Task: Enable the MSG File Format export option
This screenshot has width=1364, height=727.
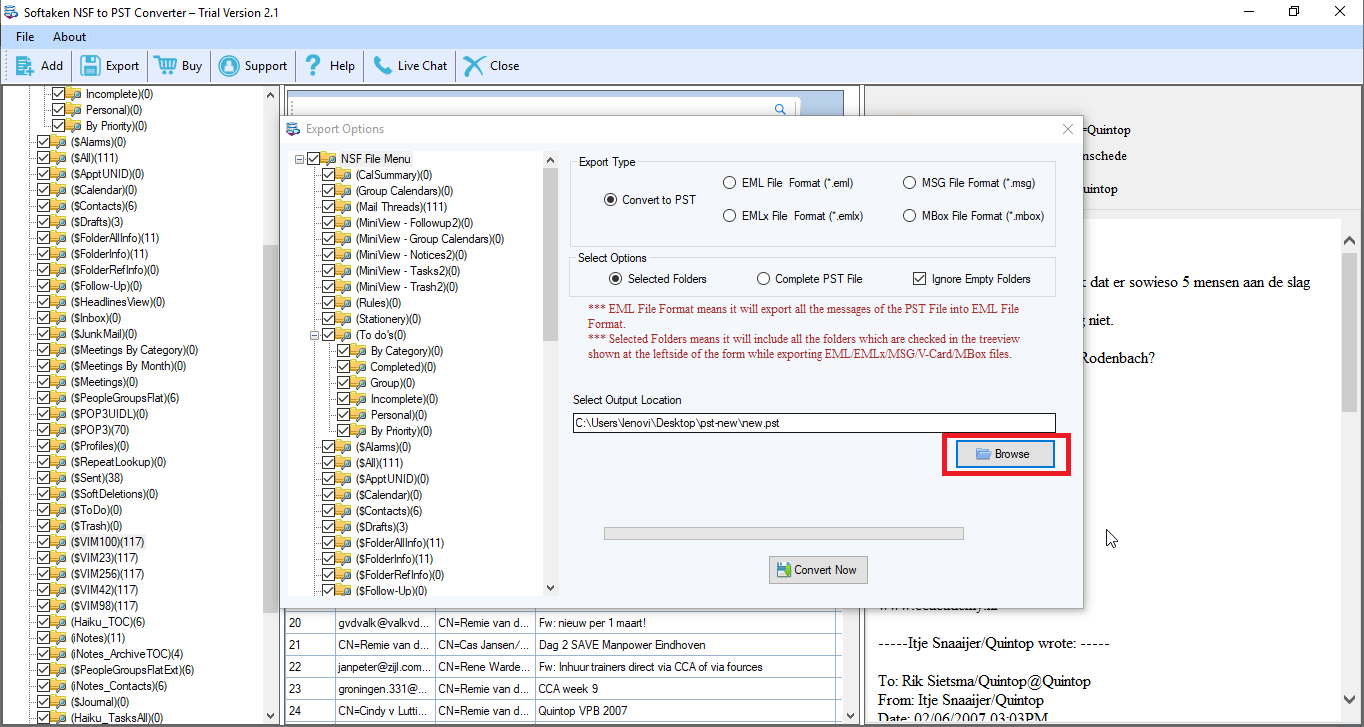Action: point(910,182)
